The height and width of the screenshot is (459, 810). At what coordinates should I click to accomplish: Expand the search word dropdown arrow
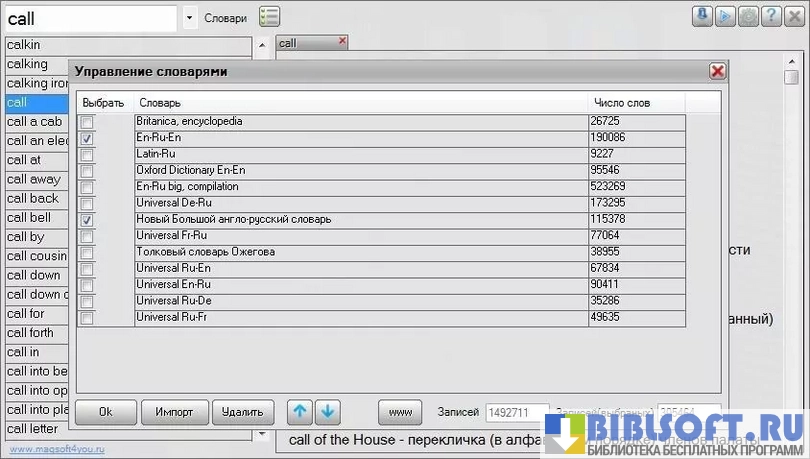(190, 17)
